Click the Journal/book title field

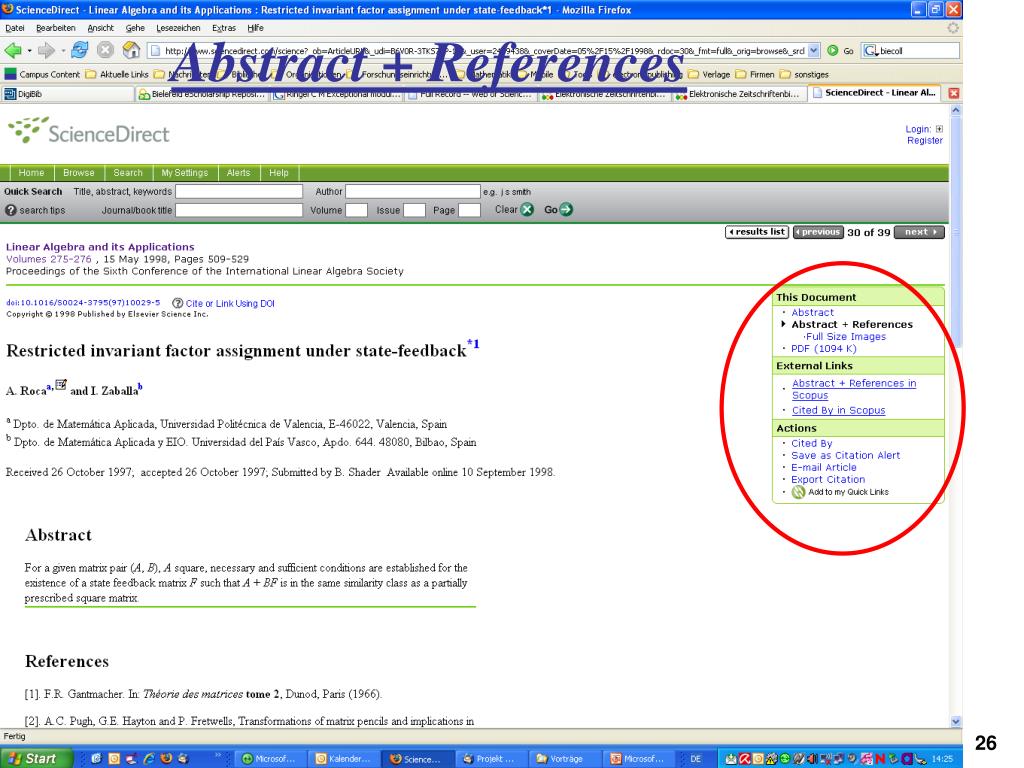(x=239, y=210)
